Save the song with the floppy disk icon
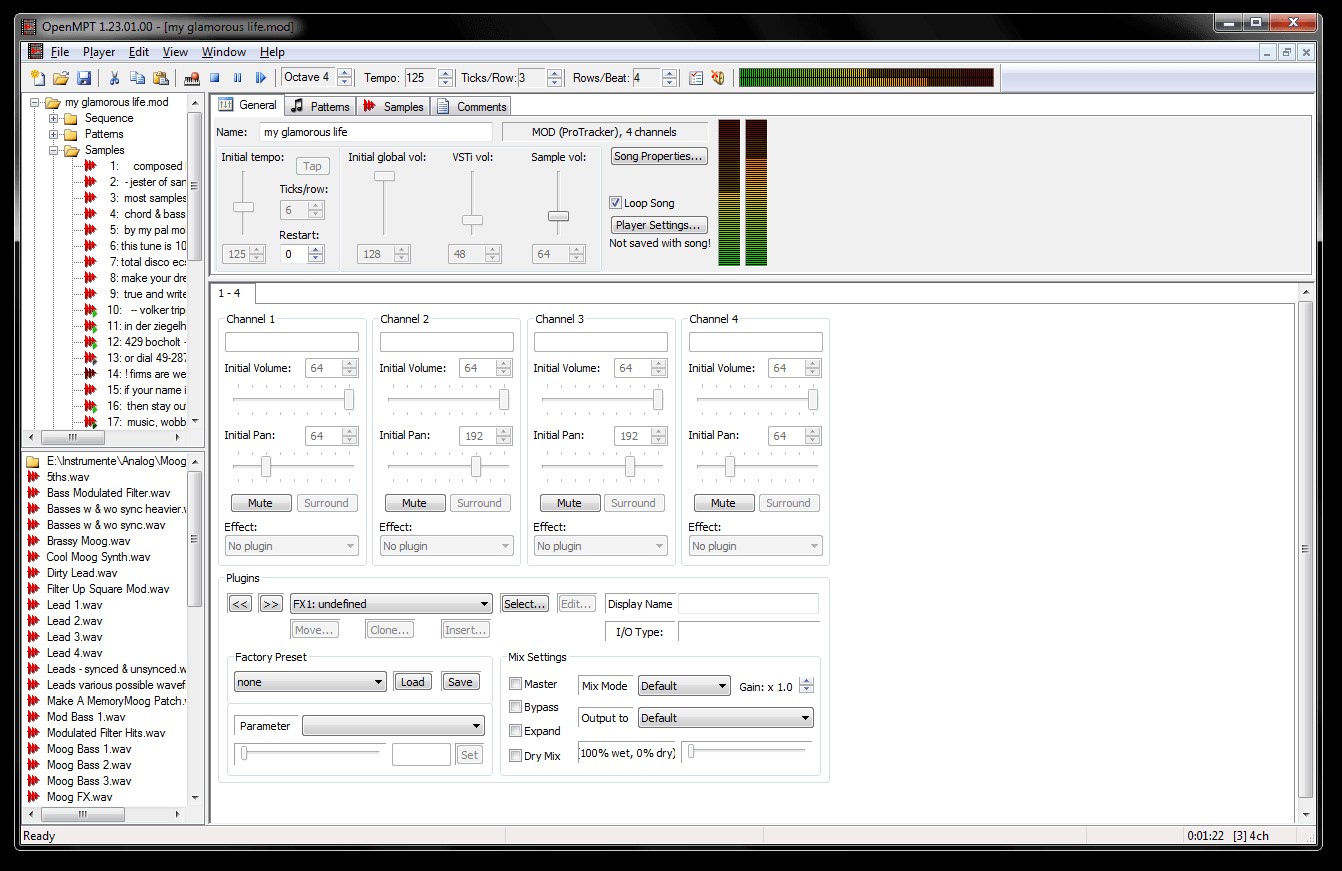 84,78
